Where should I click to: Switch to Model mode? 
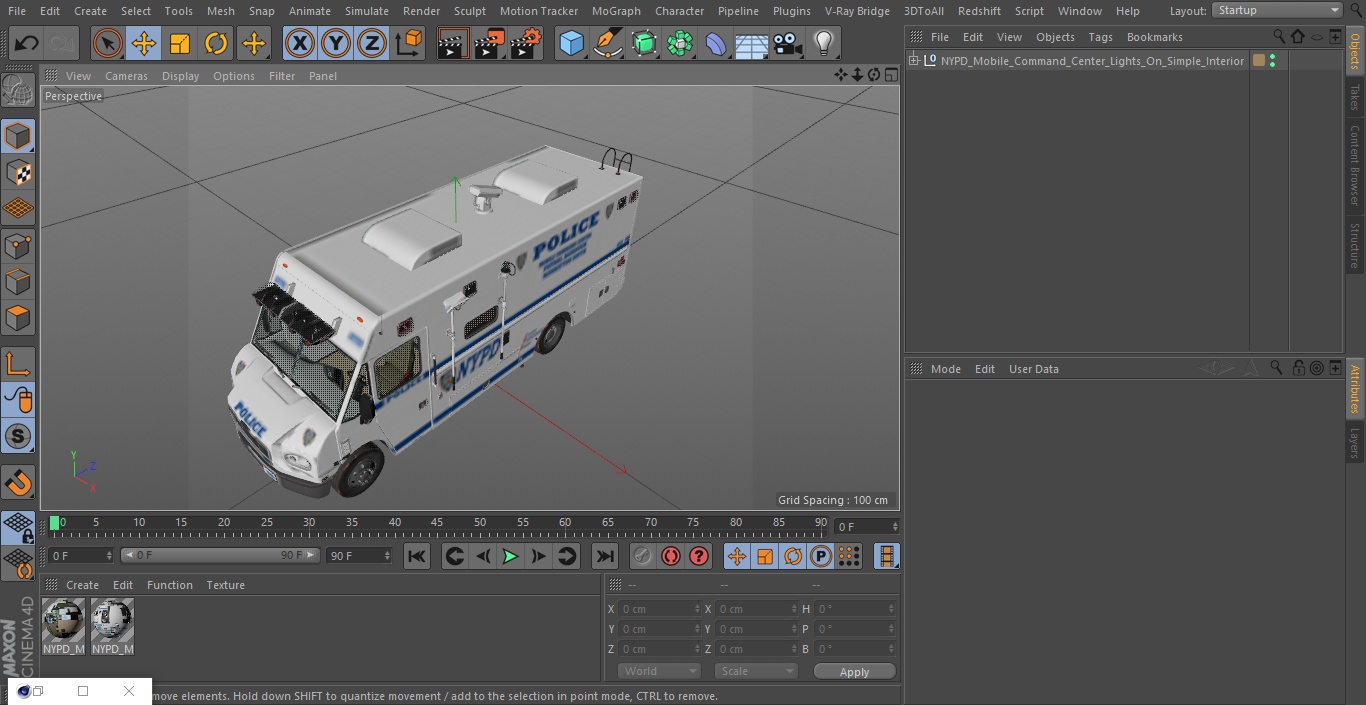pos(18,136)
